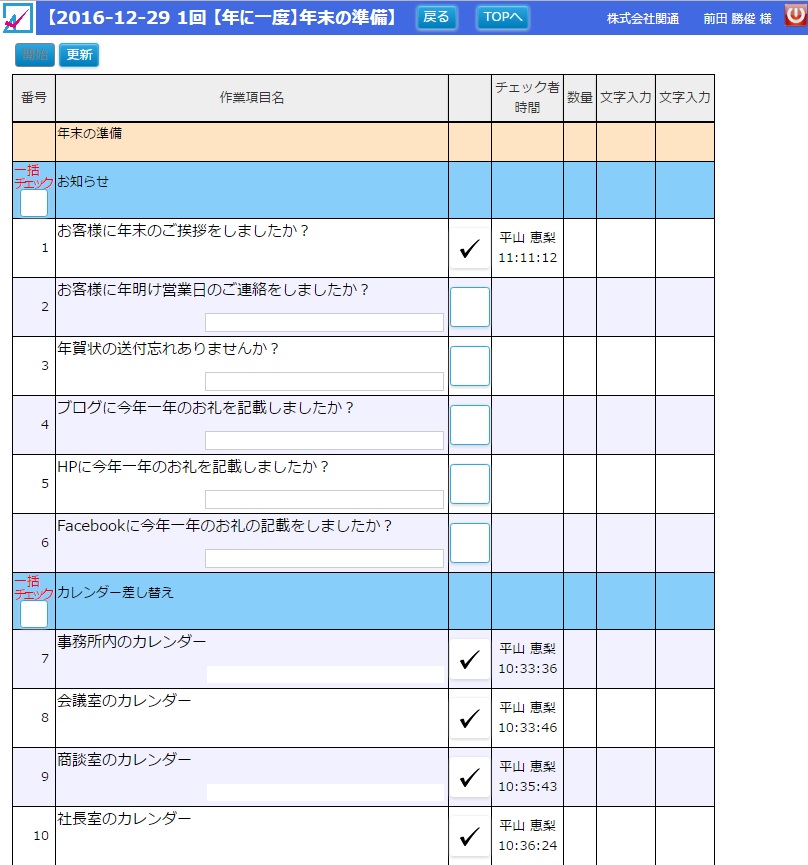Click the 作業項目名 column header

252,98
